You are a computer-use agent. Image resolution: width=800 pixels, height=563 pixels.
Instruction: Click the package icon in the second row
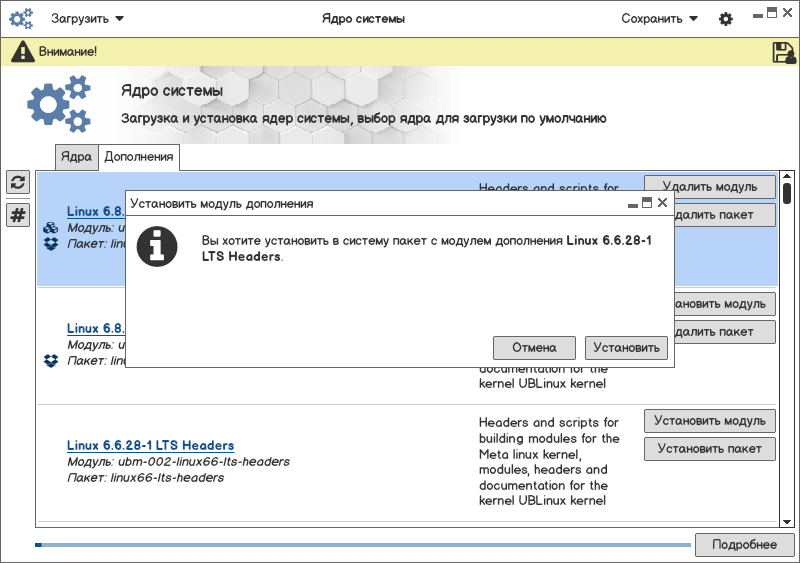(51, 361)
